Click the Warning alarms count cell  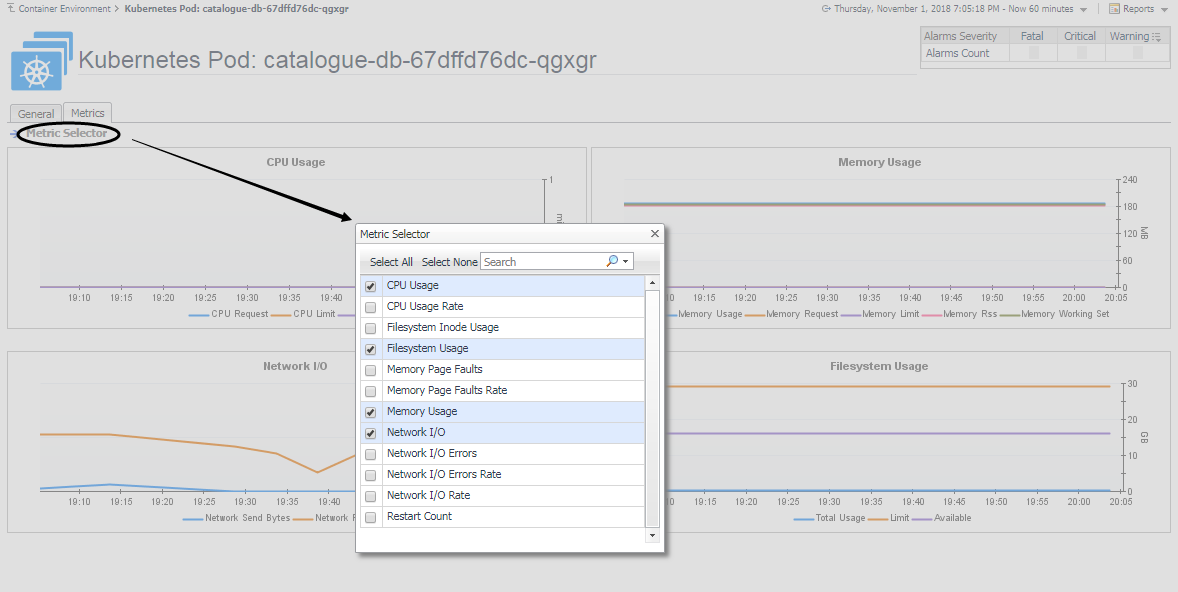[x=1137, y=53]
